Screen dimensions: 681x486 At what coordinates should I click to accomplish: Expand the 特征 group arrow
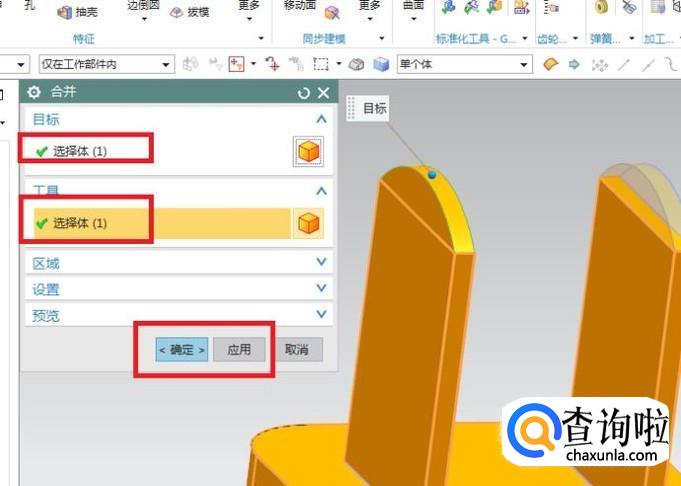click(x=261, y=39)
